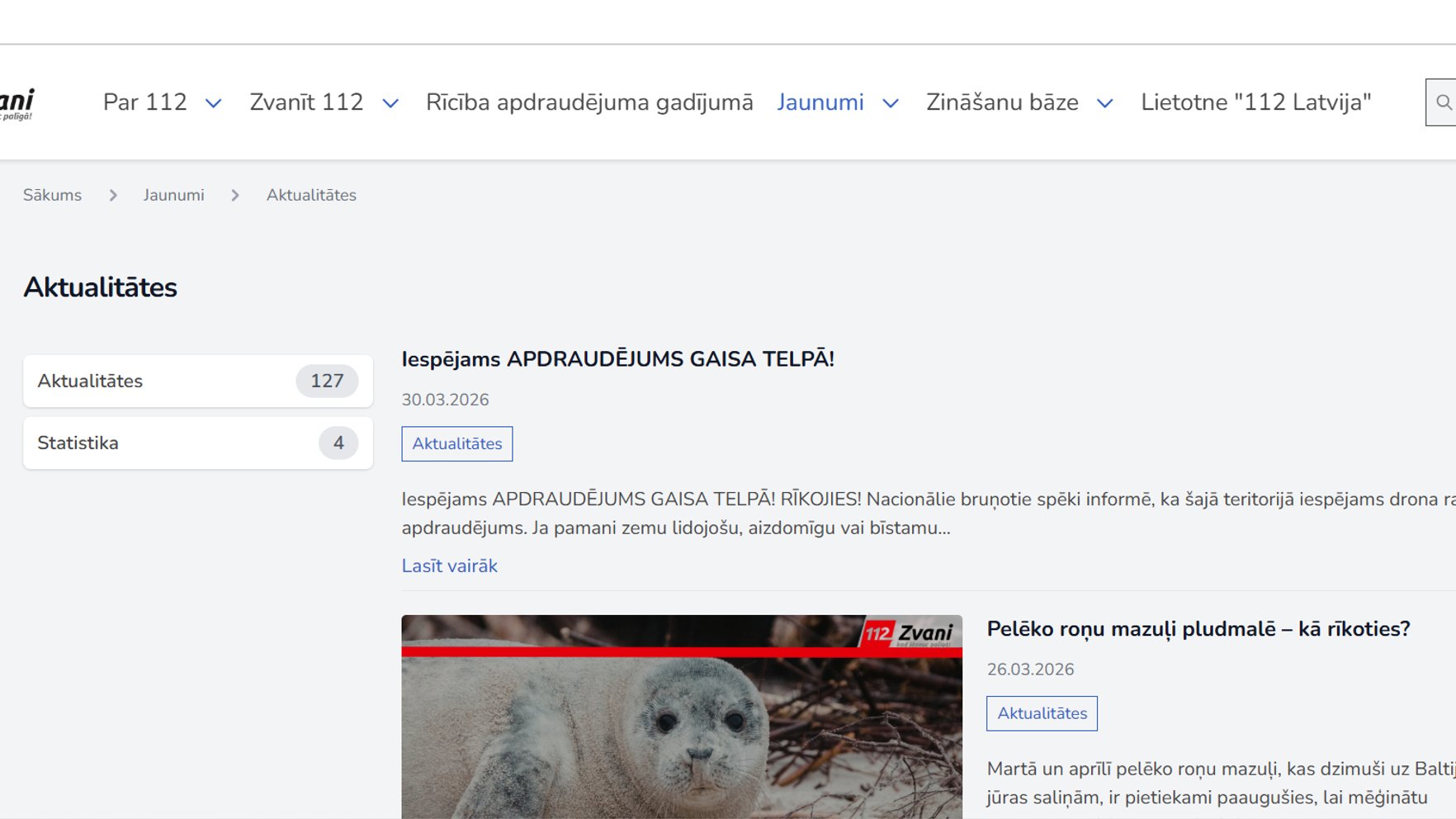Select the Aktualitātes filter showing 127 items
Image resolution: width=1456 pixels, height=819 pixels.
pyautogui.click(x=197, y=381)
